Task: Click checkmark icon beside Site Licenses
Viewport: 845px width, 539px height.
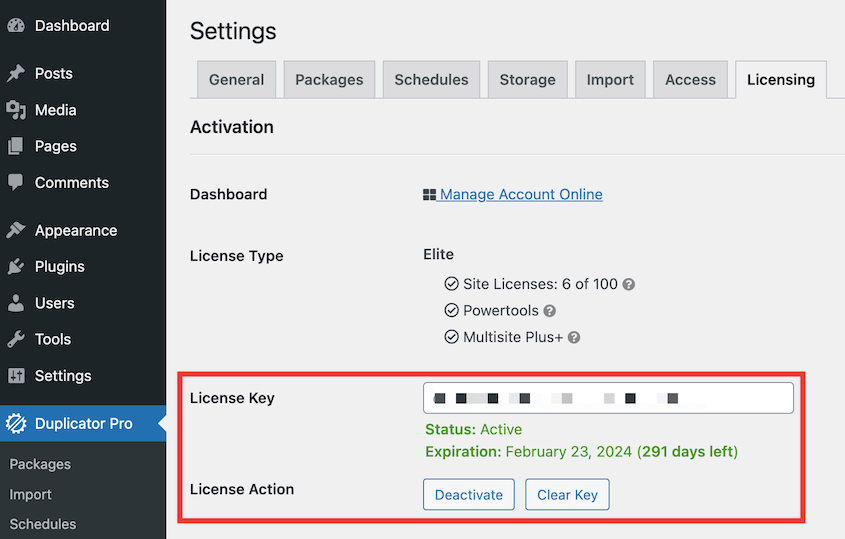Action: coord(451,284)
